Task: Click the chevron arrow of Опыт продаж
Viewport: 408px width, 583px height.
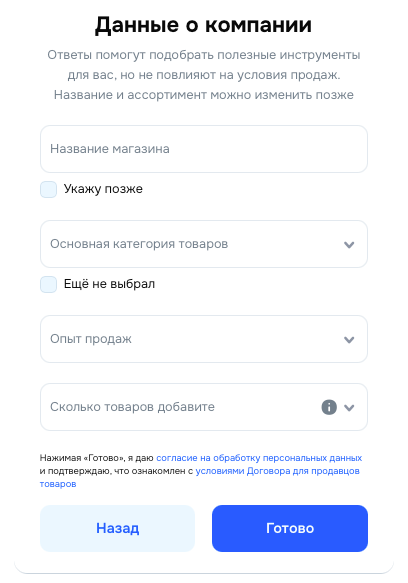Action: click(x=349, y=340)
